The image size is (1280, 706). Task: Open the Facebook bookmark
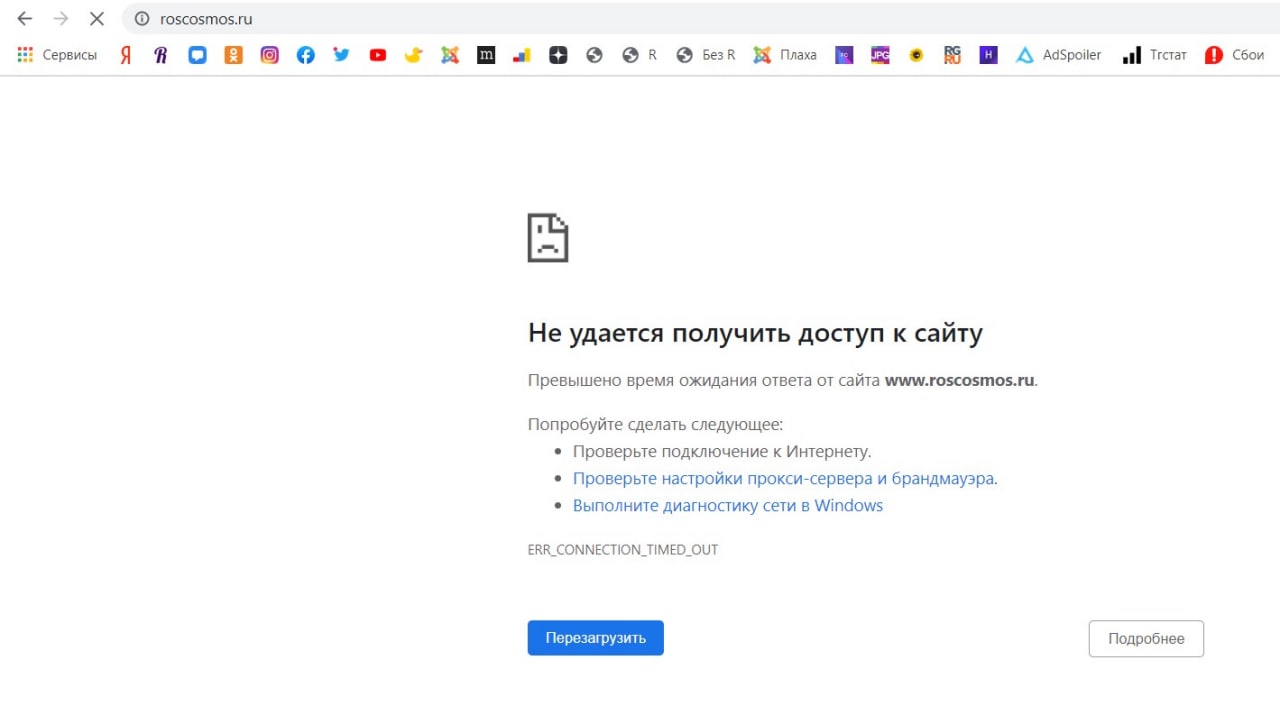(306, 55)
